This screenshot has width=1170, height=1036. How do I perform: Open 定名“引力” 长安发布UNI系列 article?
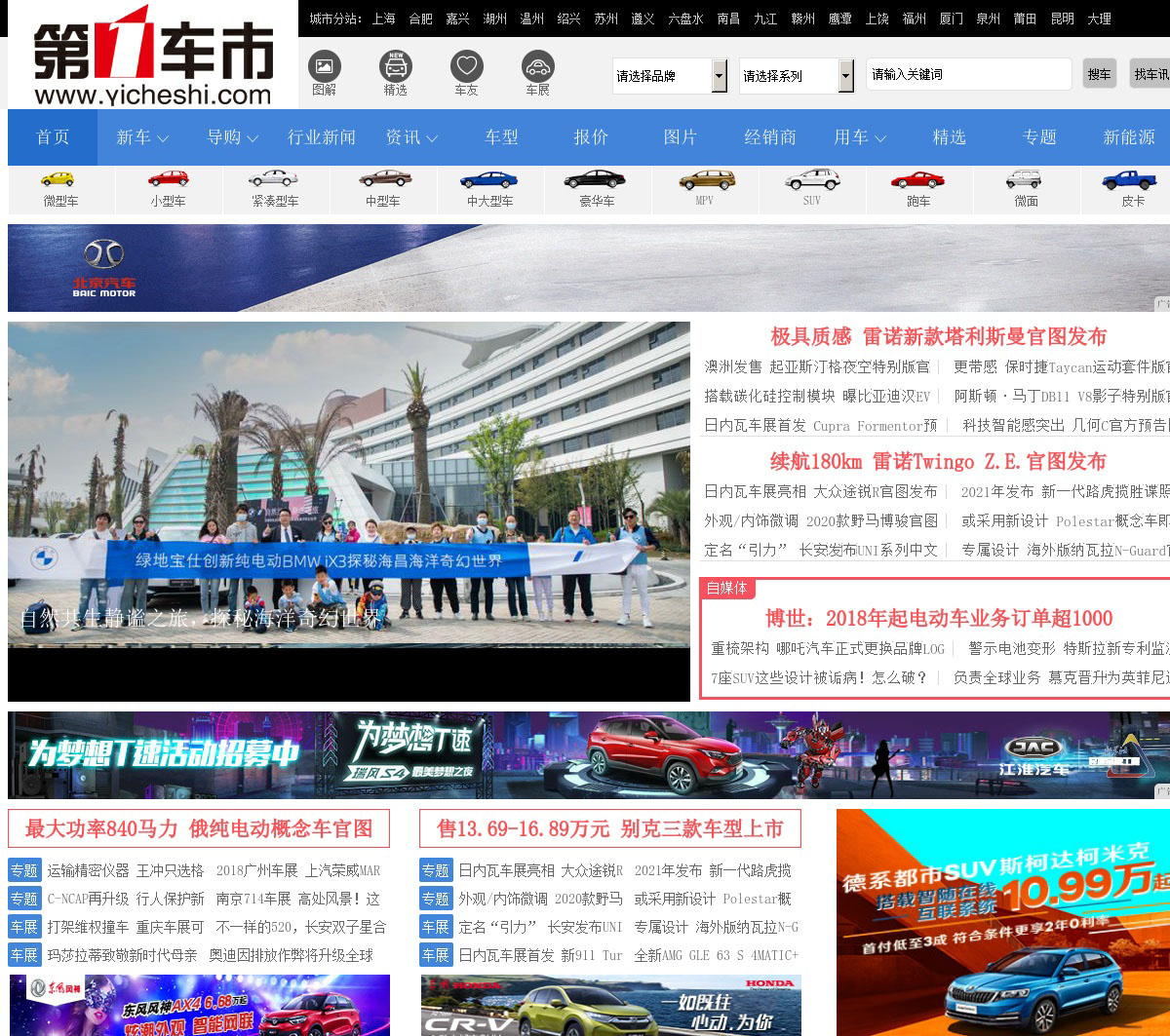[820, 551]
